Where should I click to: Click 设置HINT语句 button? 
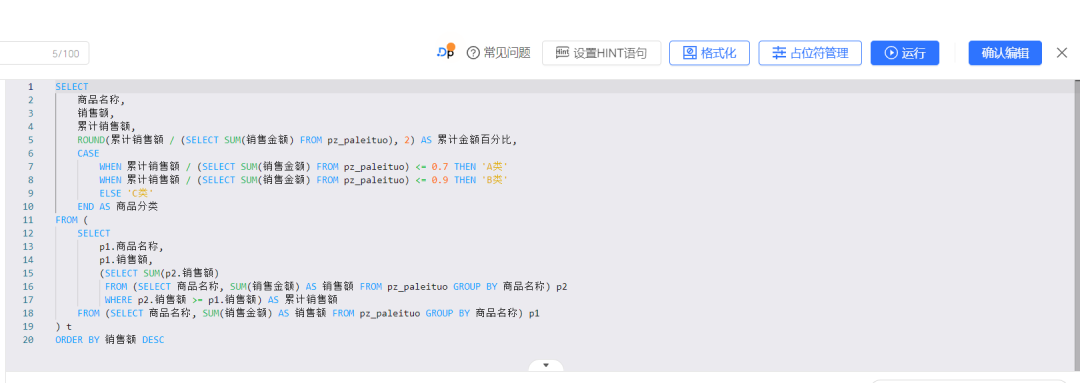pyautogui.click(x=601, y=53)
